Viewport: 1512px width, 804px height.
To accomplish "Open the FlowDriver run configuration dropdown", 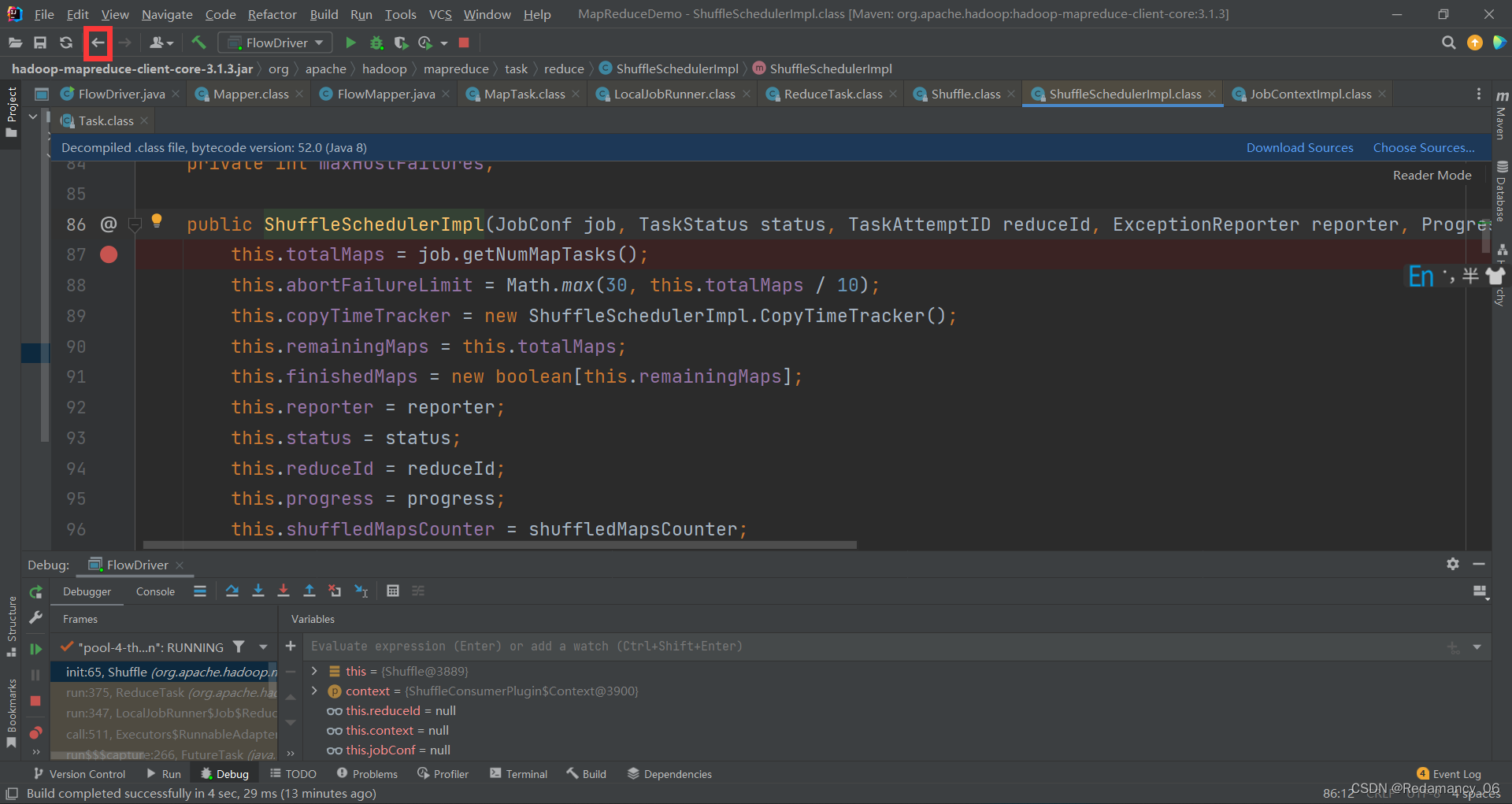I will pos(275,43).
